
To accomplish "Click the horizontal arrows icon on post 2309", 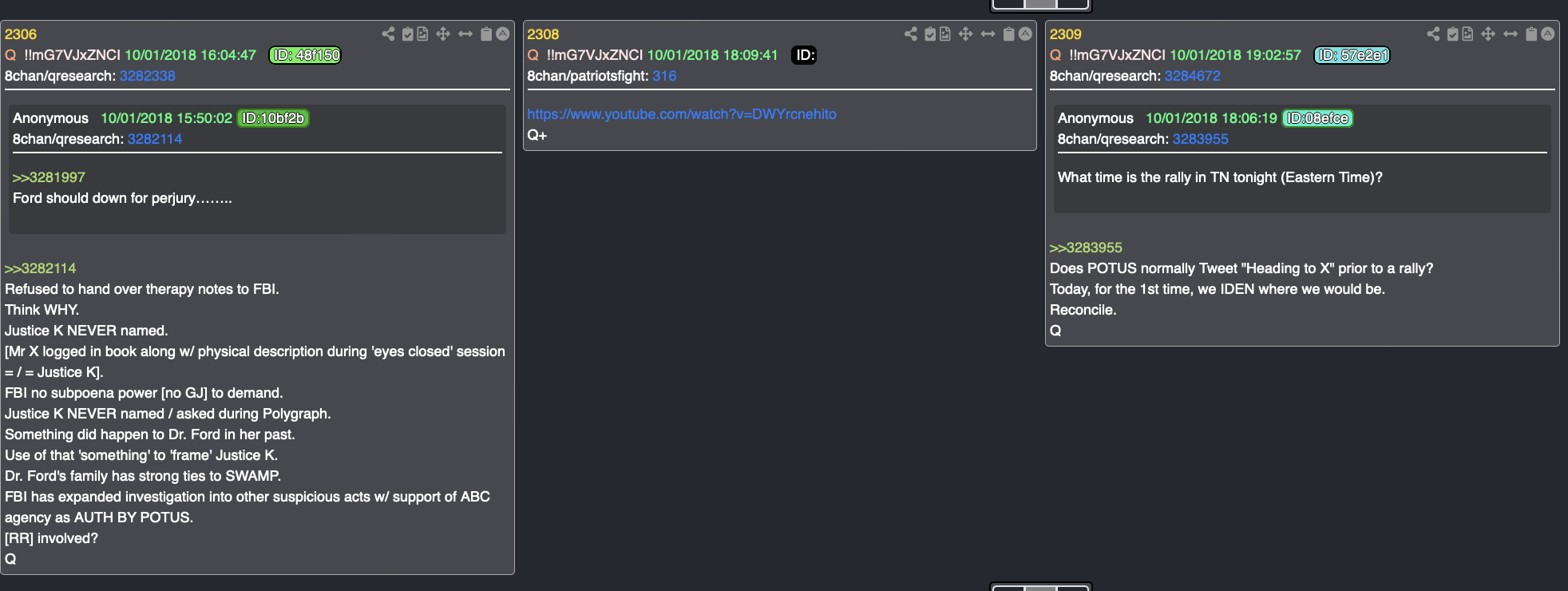I will pyautogui.click(x=1511, y=34).
